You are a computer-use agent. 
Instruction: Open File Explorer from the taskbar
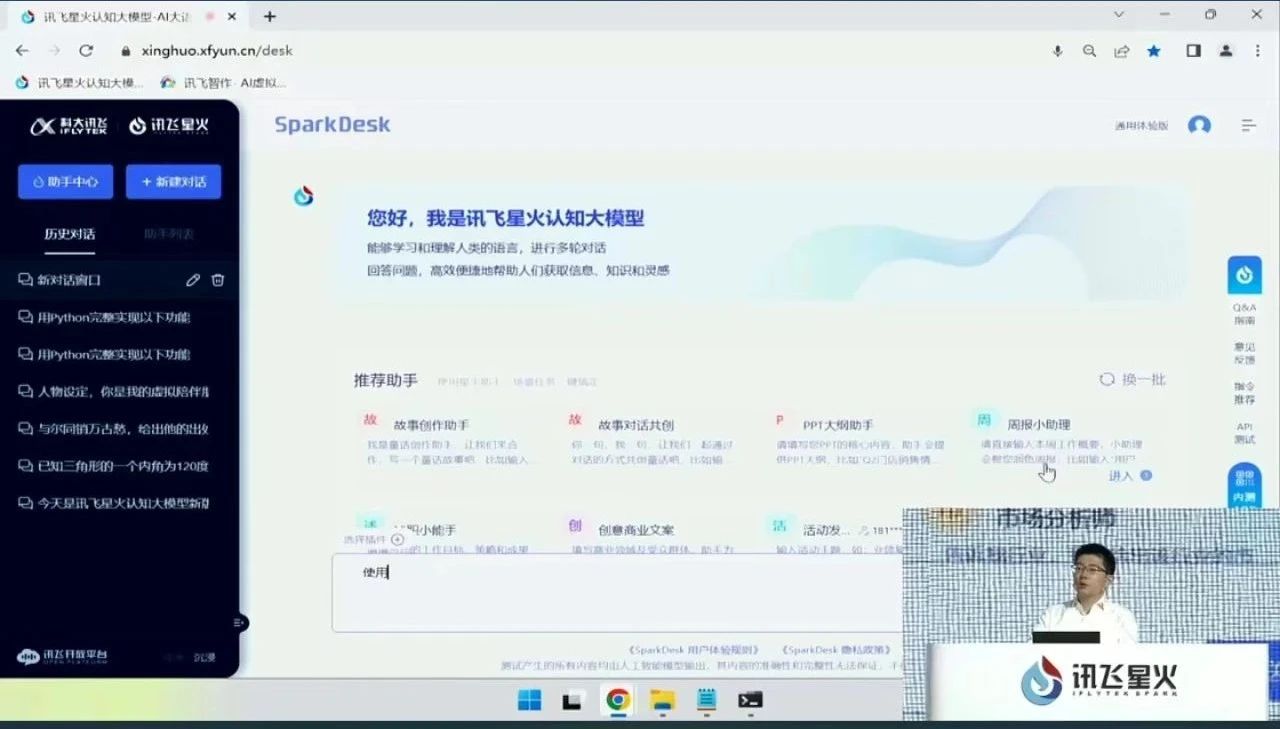(x=662, y=700)
